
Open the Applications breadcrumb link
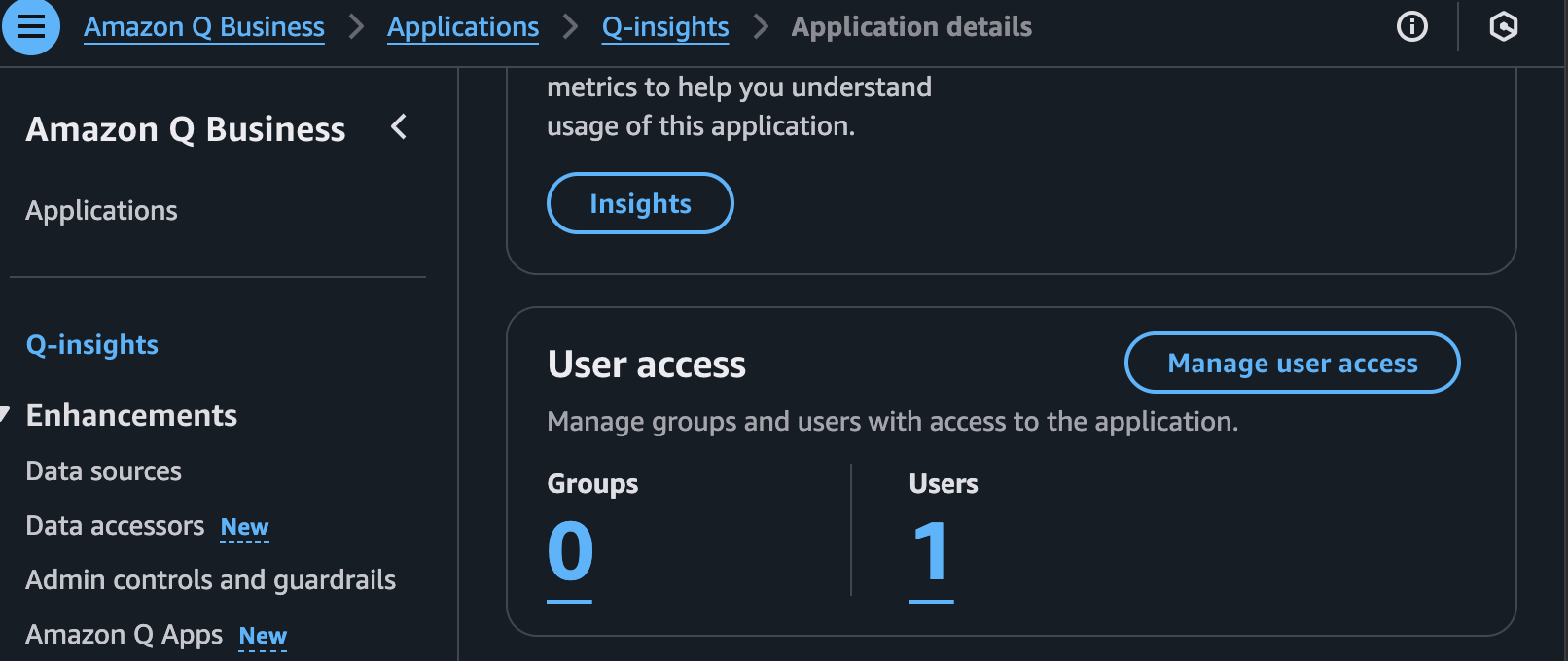(463, 27)
